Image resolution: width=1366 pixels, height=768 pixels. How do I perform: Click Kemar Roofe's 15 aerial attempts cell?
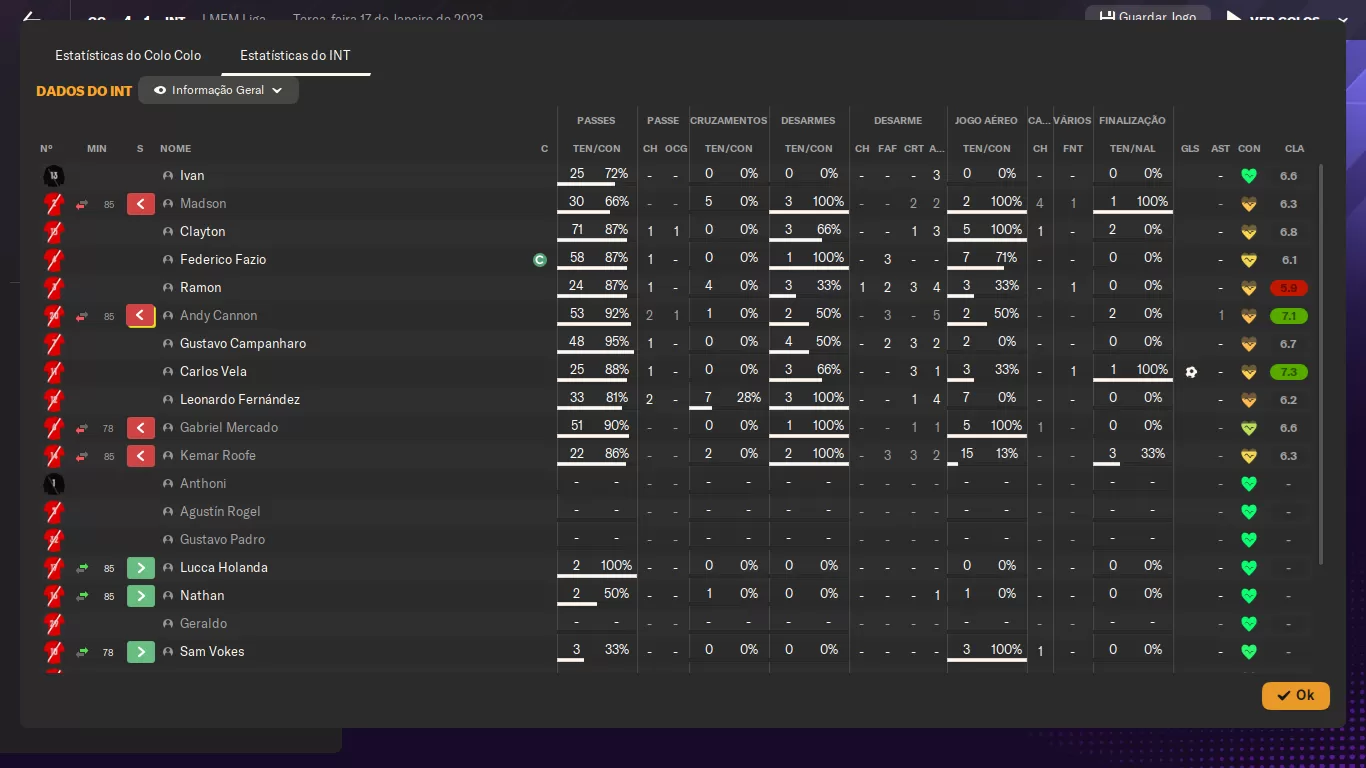967,454
